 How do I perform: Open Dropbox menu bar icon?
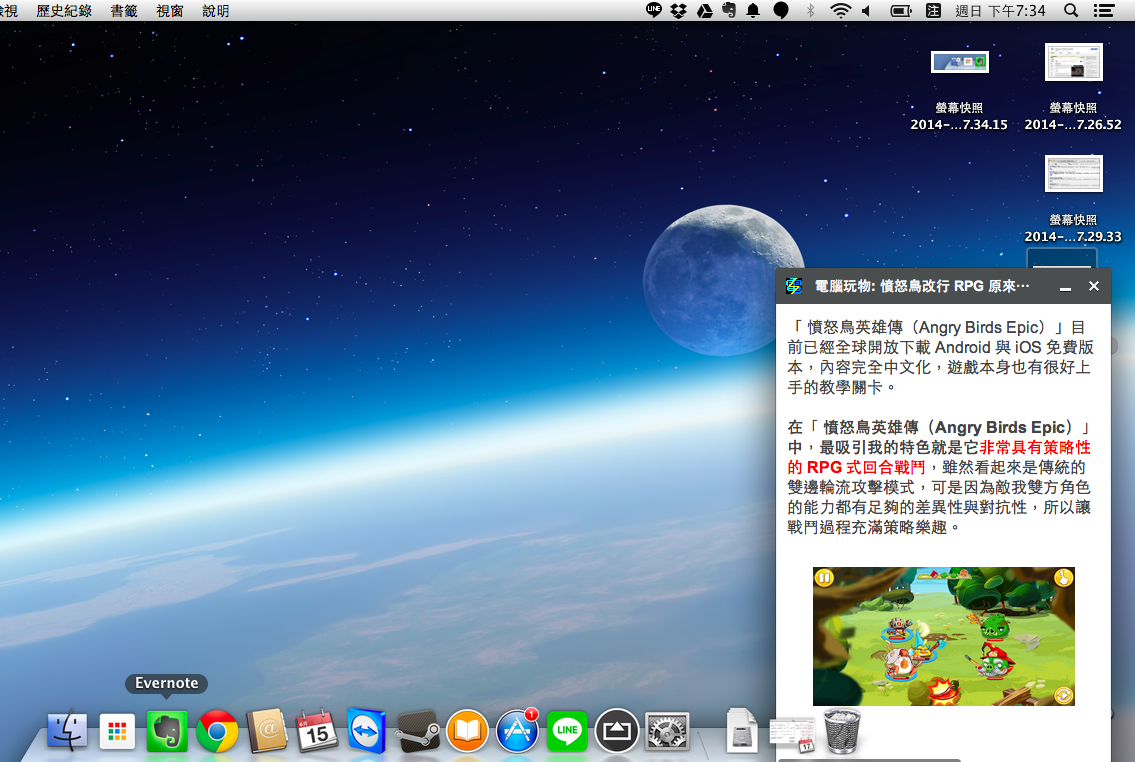tap(678, 10)
